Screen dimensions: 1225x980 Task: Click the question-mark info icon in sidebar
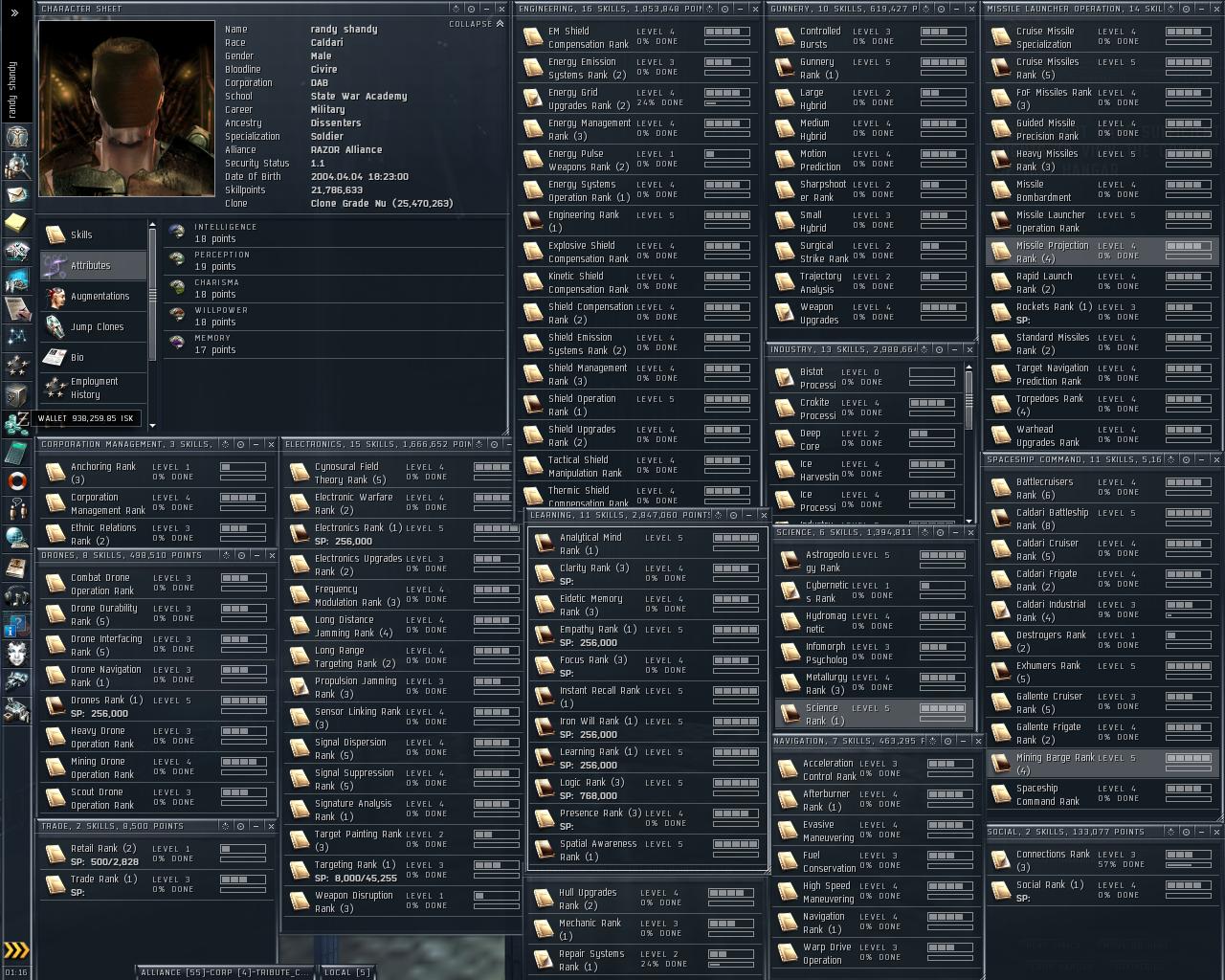click(x=17, y=625)
